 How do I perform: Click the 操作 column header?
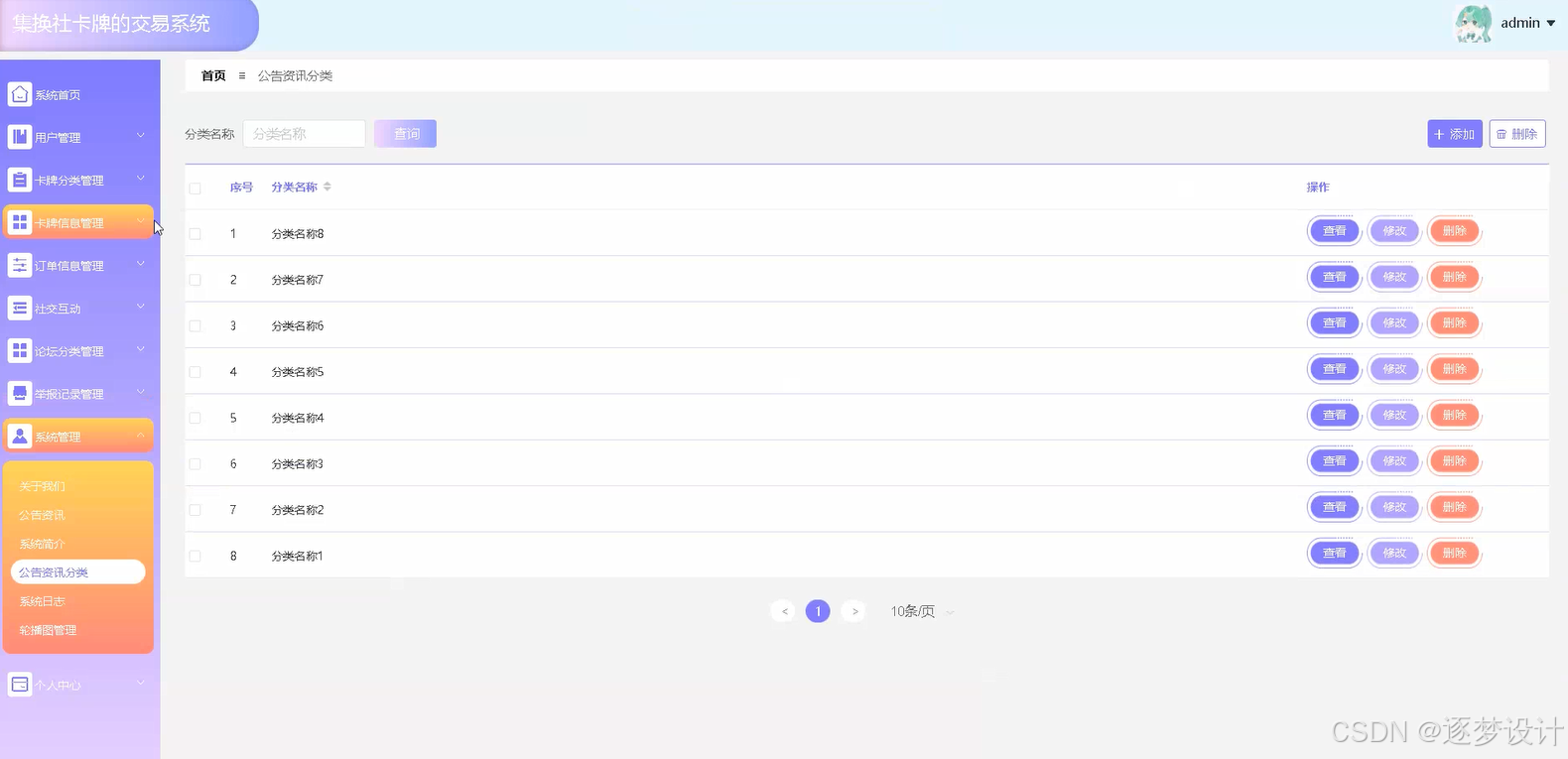click(1318, 187)
